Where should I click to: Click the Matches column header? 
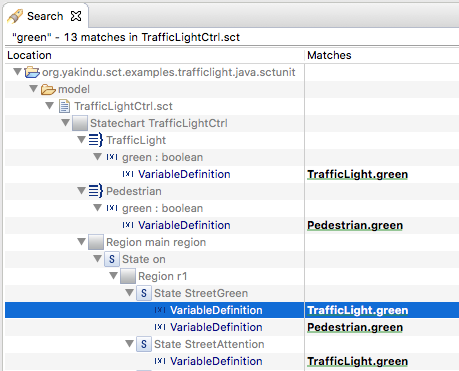click(x=329, y=55)
